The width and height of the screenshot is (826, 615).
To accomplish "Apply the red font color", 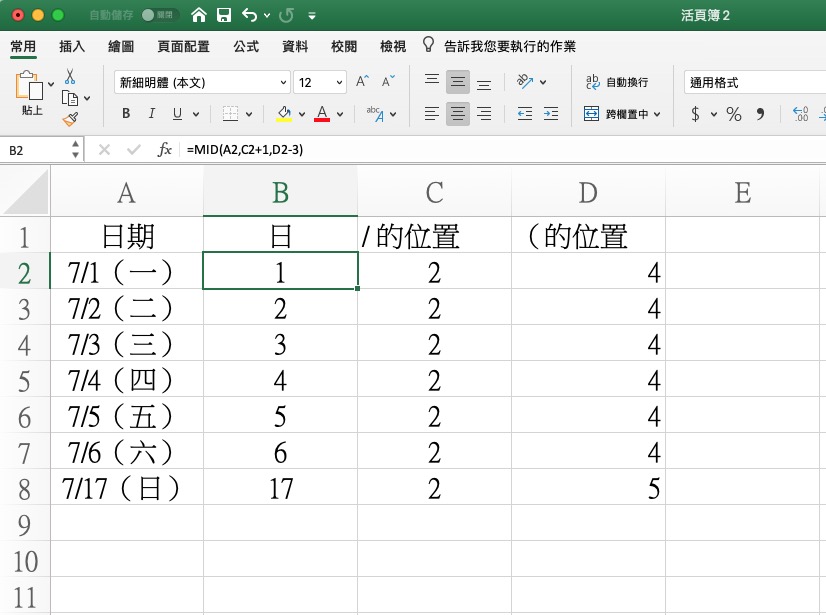I will click(x=322, y=113).
